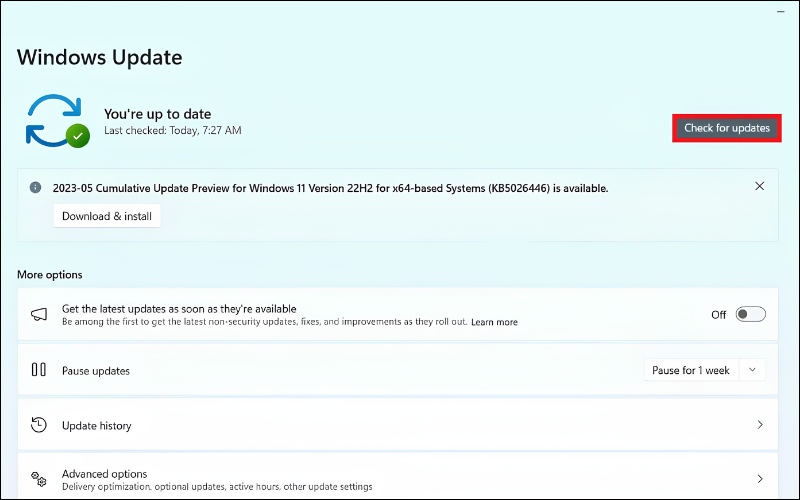Open the Learn more link
The height and width of the screenshot is (500, 800).
click(494, 322)
